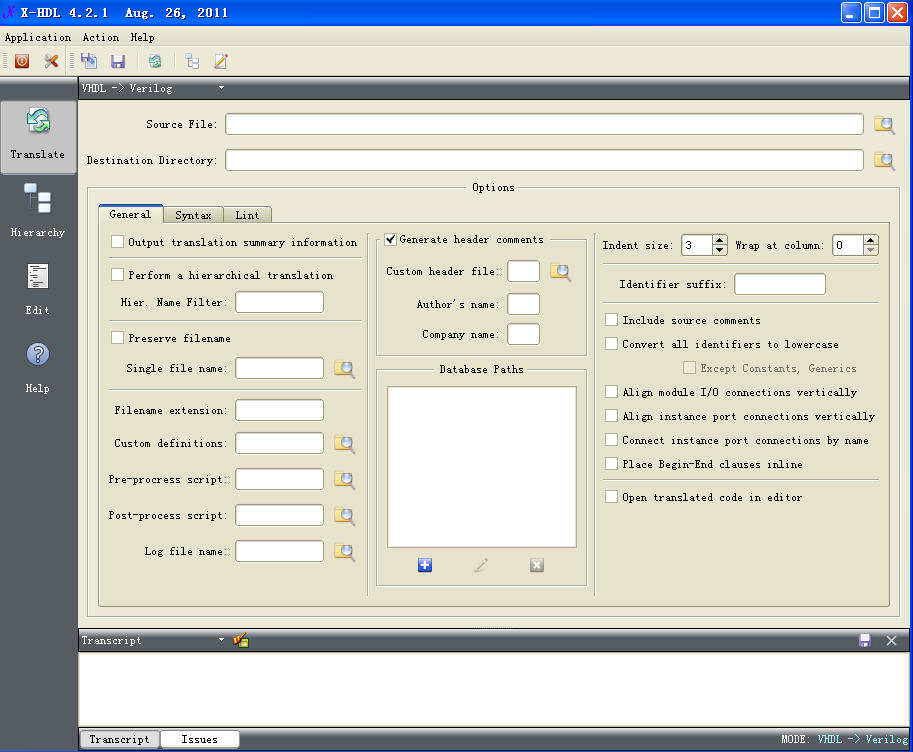The image size is (913, 752).
Task: Enable Generate header comments
Action: (x=390, y=238)
